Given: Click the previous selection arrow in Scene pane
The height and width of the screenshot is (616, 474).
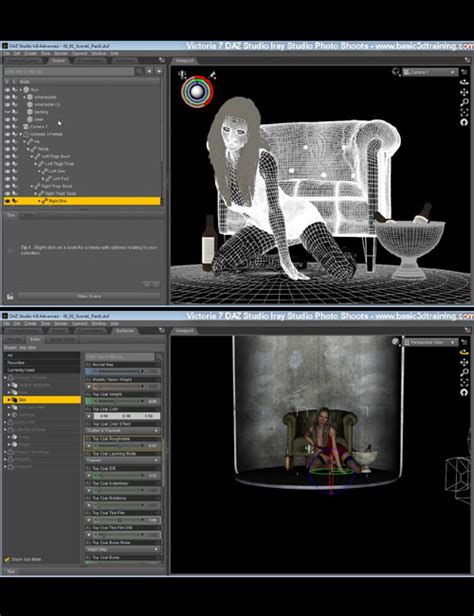Looking at the screenshot, I should click(149, 72).
